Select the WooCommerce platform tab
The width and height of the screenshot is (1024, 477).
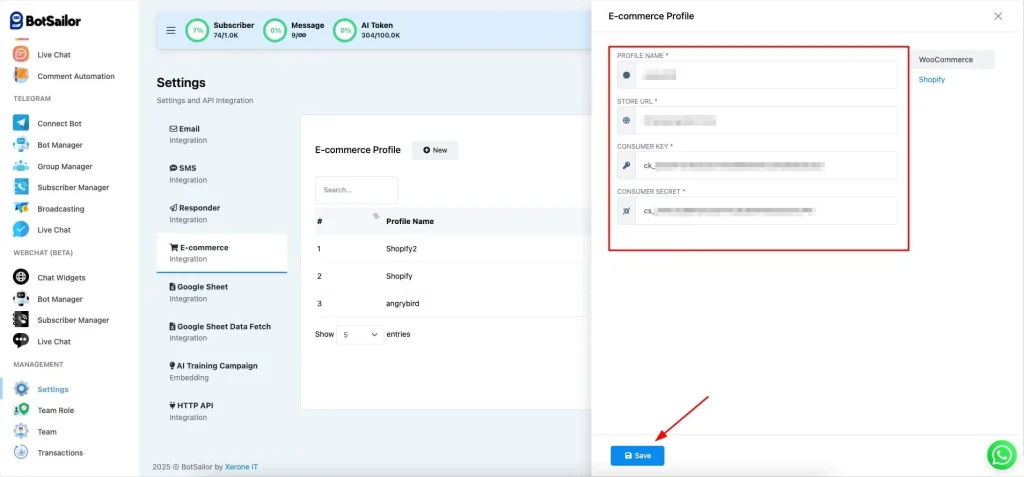952,59
